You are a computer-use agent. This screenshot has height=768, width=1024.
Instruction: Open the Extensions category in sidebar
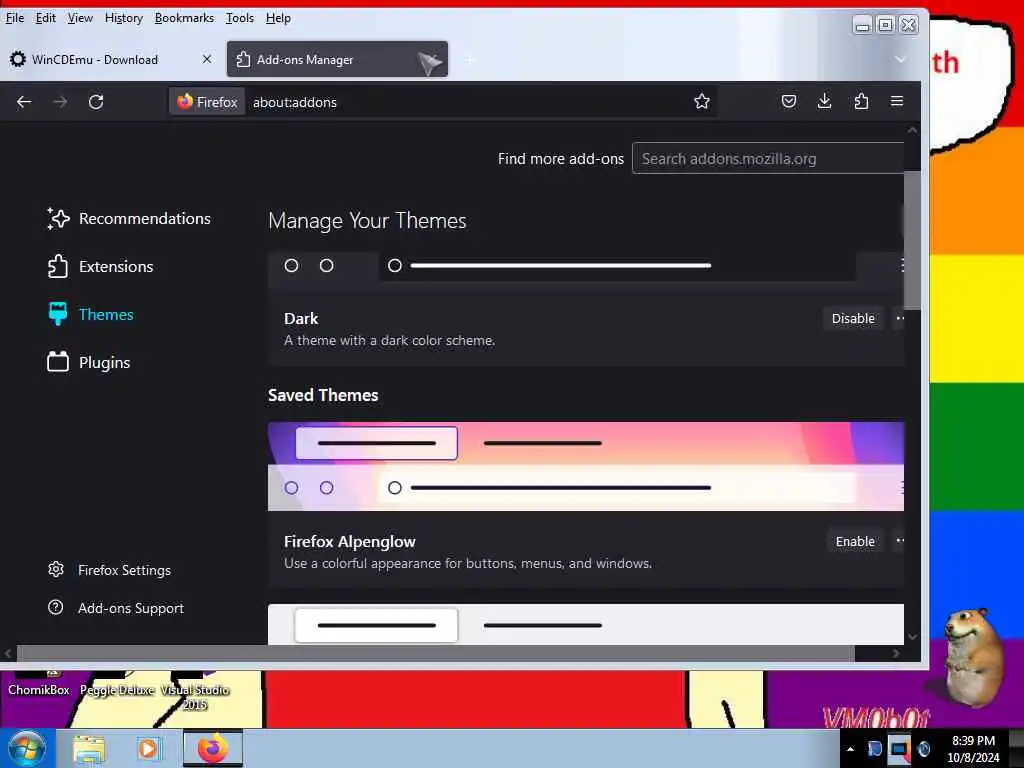101,266
